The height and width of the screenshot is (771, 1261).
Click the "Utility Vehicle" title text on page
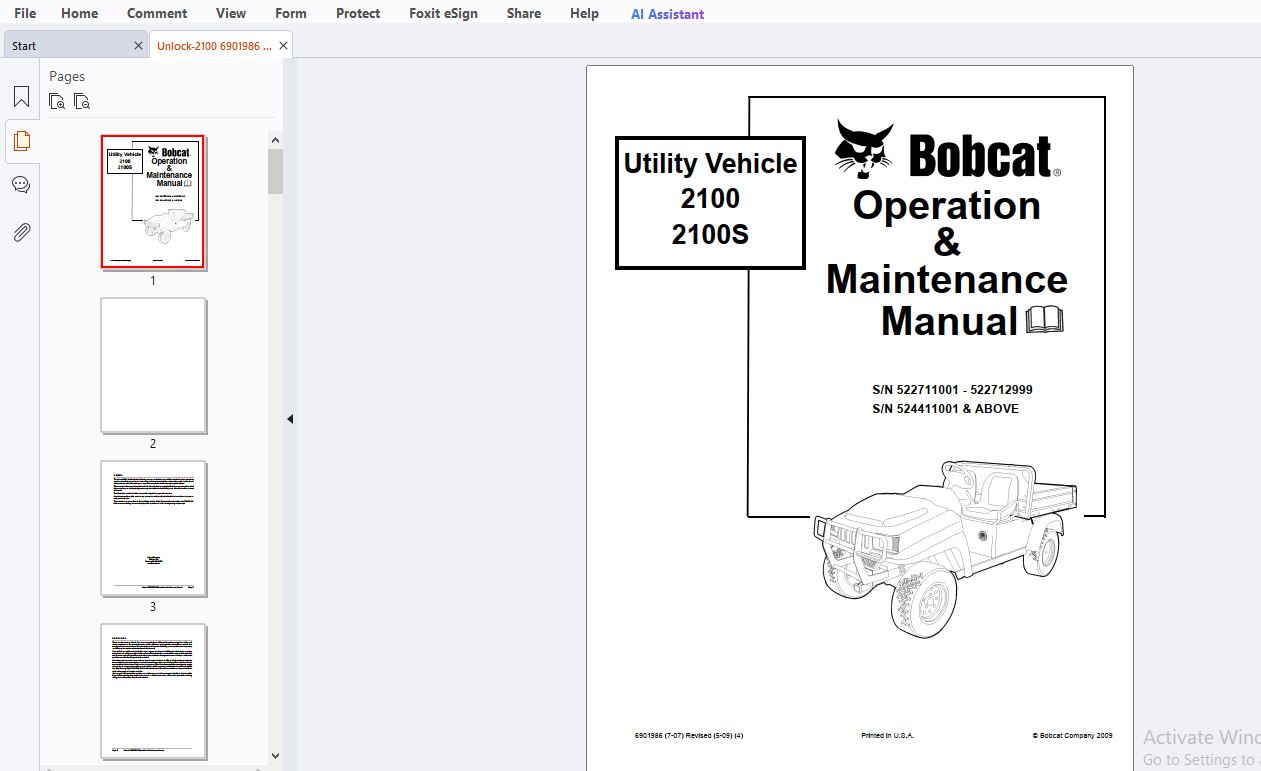pos(710,163)
